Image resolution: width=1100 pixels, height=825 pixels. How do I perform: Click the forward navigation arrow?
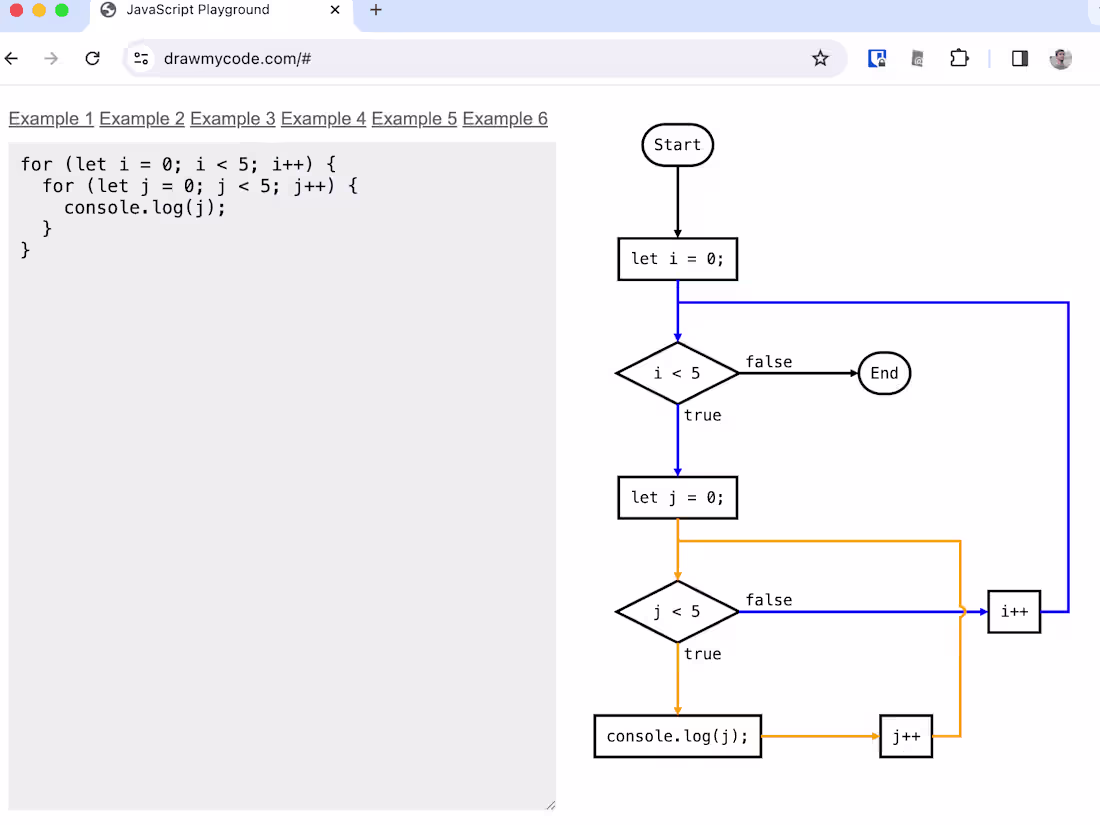point(51,58)
